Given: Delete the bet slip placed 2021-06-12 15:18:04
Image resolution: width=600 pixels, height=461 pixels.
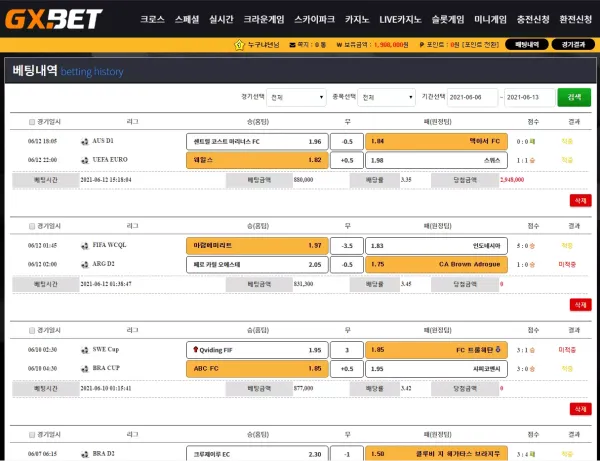Looking at the screenshot, I should [580, 200].
